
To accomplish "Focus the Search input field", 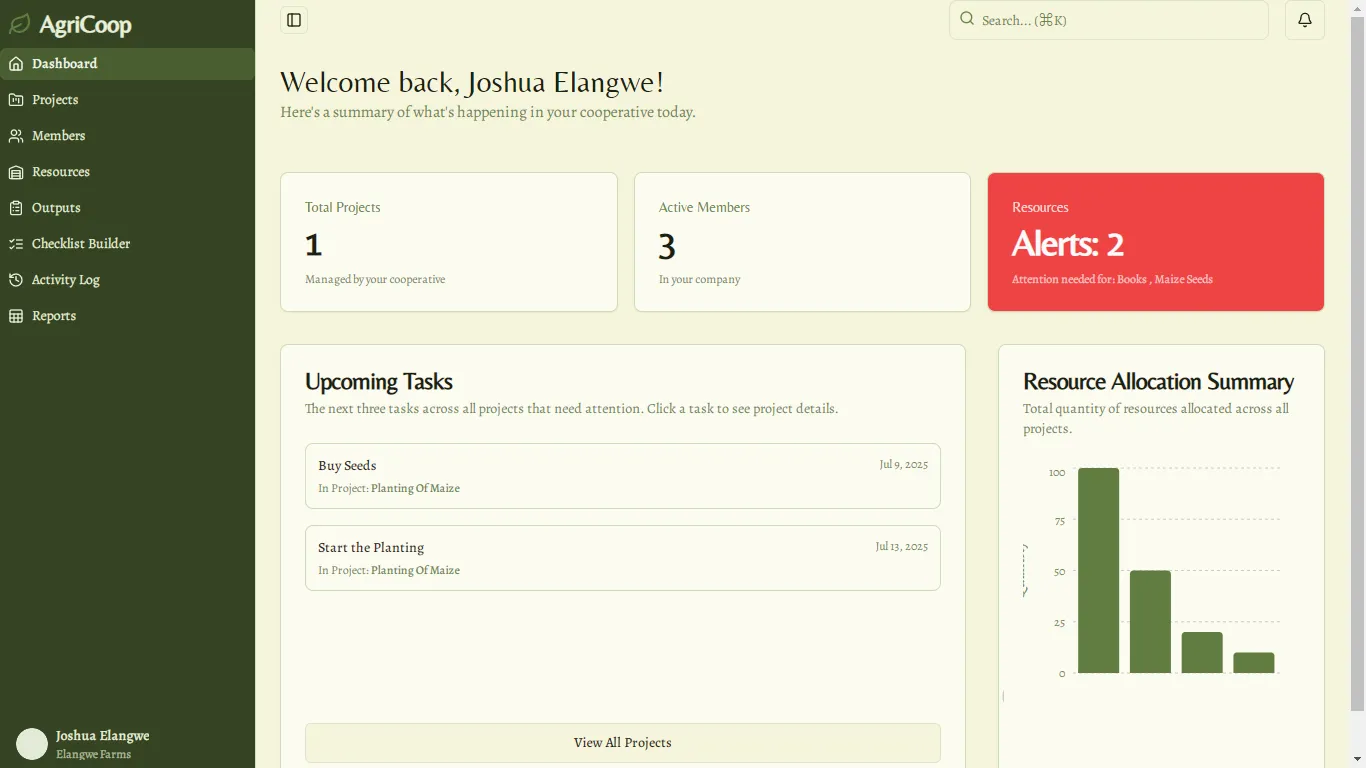I will coord(1109,20).
